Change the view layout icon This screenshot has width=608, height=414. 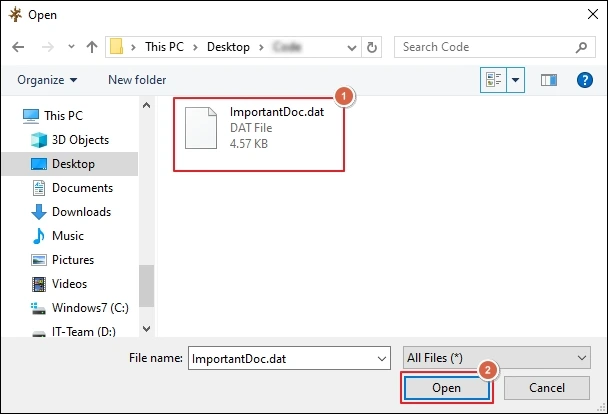click(x=493, y=80)
